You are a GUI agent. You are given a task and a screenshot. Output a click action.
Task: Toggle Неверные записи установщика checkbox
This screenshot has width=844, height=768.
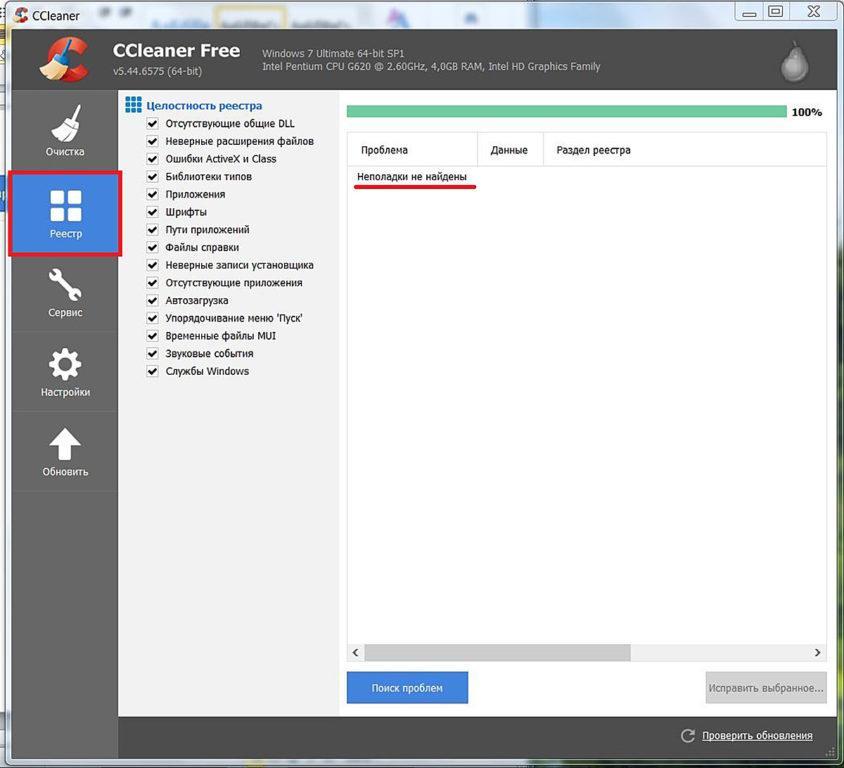click(152, 265)
